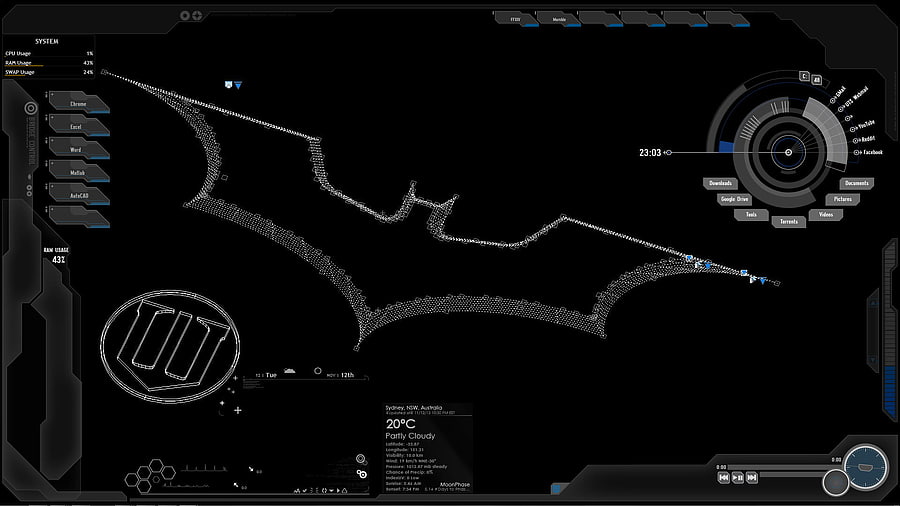Open Word from the launcher panel

79,149
